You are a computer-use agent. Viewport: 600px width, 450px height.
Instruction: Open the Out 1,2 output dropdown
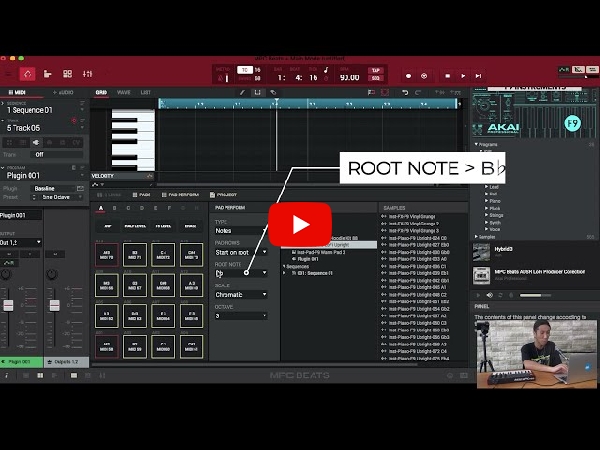[21, 242]
